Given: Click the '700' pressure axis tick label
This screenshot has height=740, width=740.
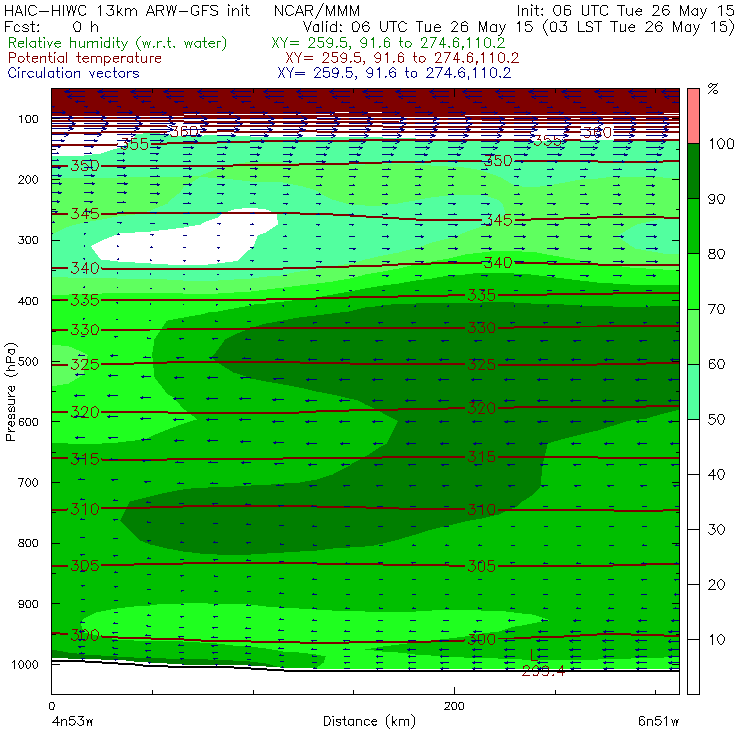Looking at the screenshot, I should coord(28,482).
